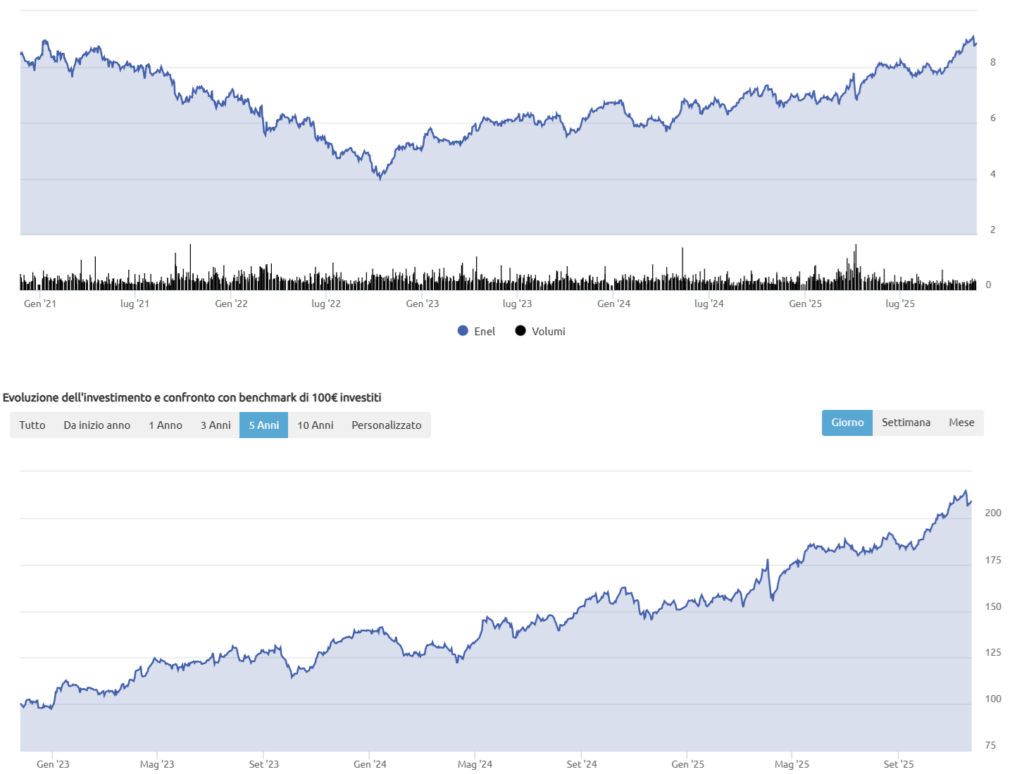Switch to the 1 Anno range

(x=166, y=425)
